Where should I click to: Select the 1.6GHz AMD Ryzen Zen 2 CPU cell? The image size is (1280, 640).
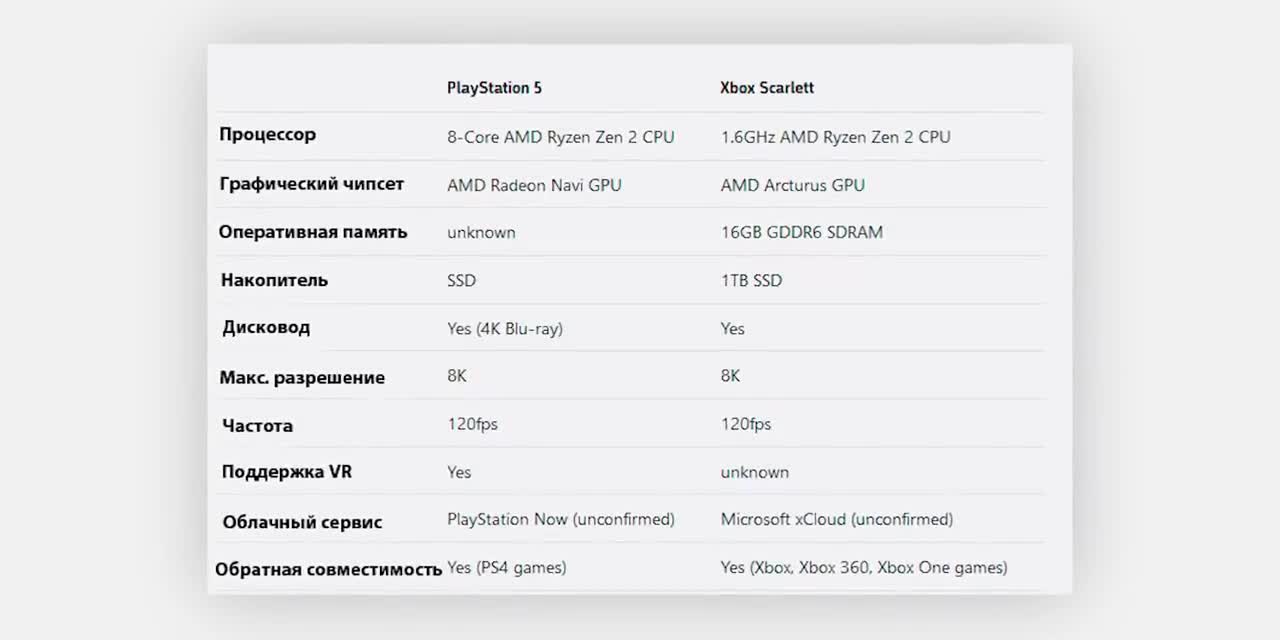(836, 137)
